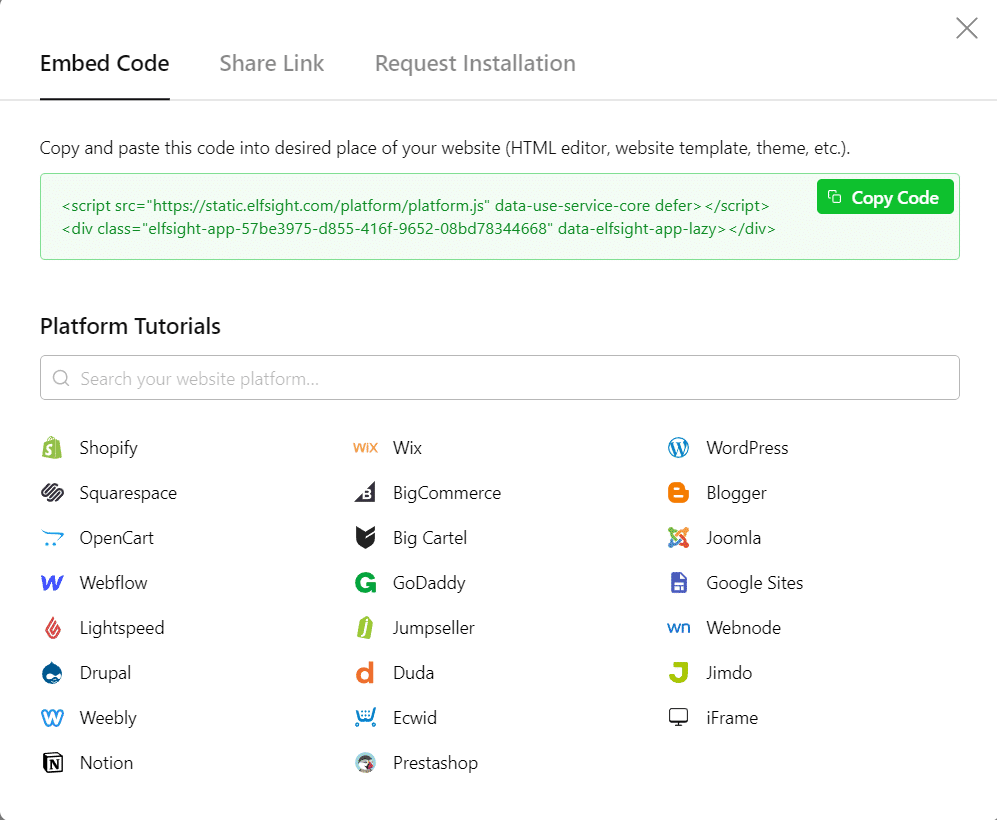The height and width of the screenshot is (820, 997).
Task: Open the Google Sites tutorial link
Action: [x=755, y=583]
